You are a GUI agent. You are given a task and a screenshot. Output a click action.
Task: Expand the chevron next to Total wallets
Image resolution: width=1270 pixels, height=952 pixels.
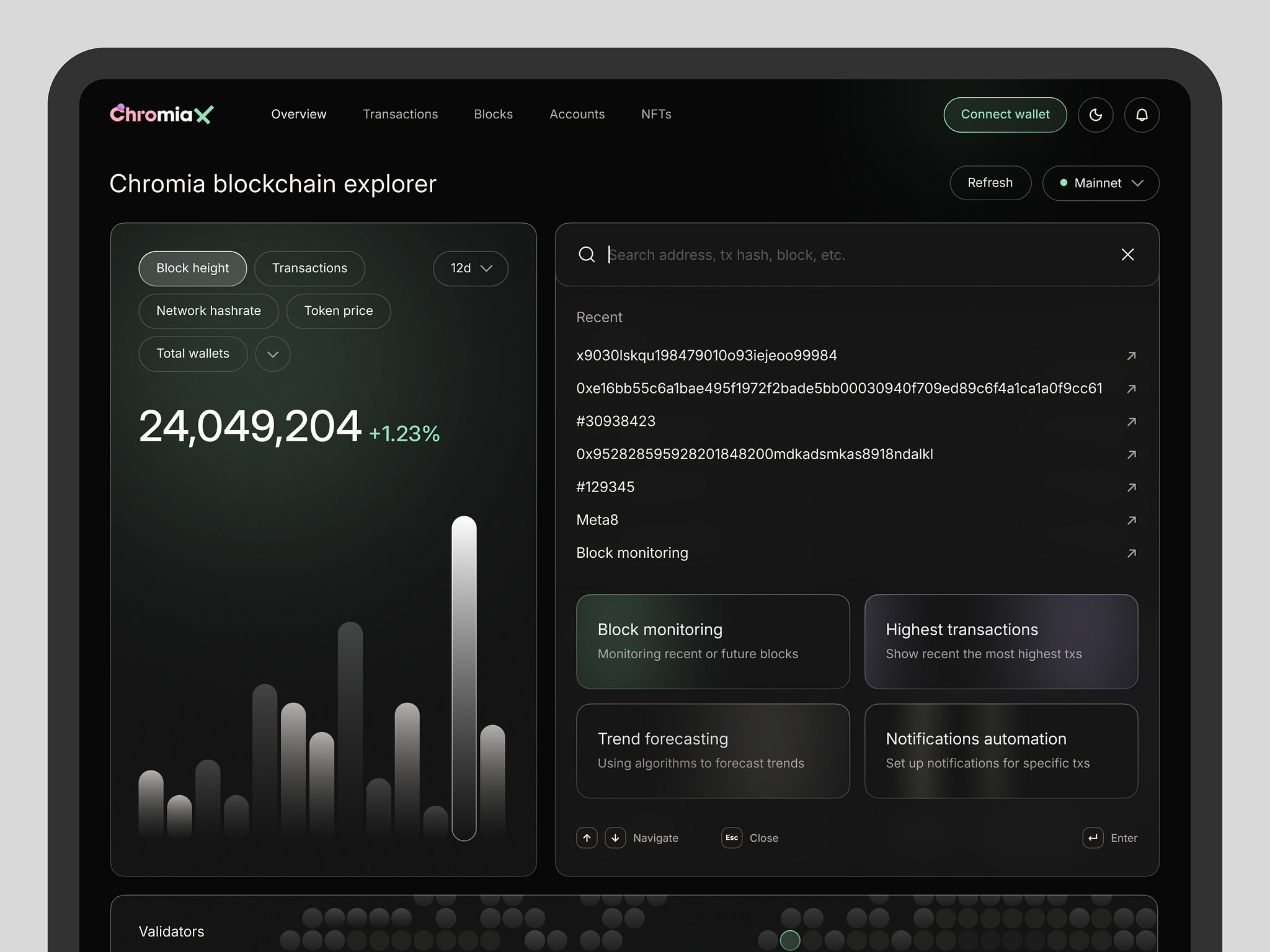272,354
